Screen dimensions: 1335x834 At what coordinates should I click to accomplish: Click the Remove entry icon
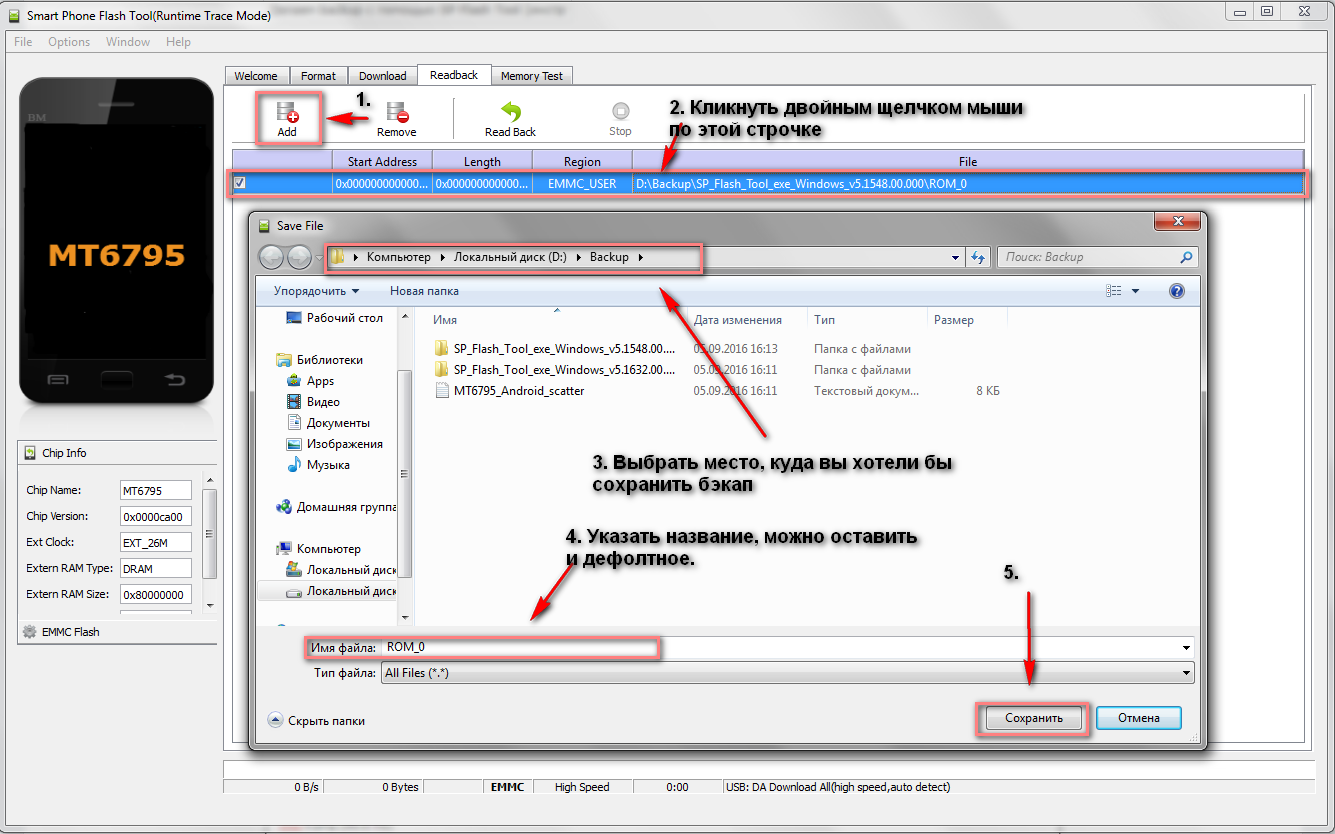pos(397,112)
